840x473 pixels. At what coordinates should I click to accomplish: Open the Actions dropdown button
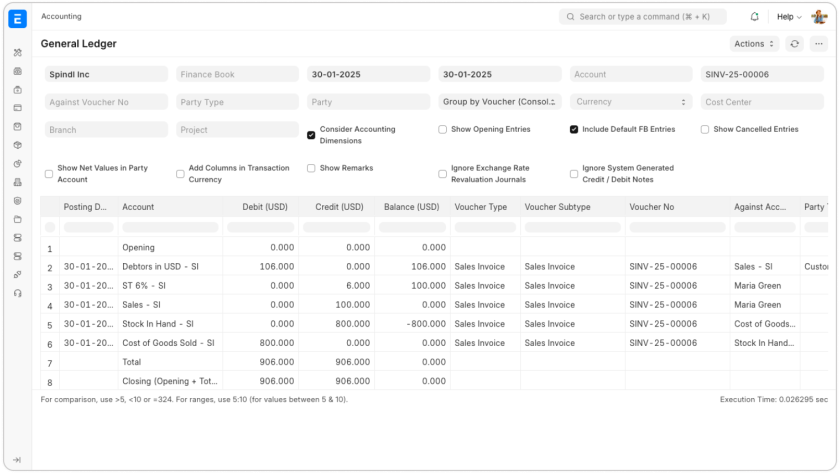tap(755, 44)
